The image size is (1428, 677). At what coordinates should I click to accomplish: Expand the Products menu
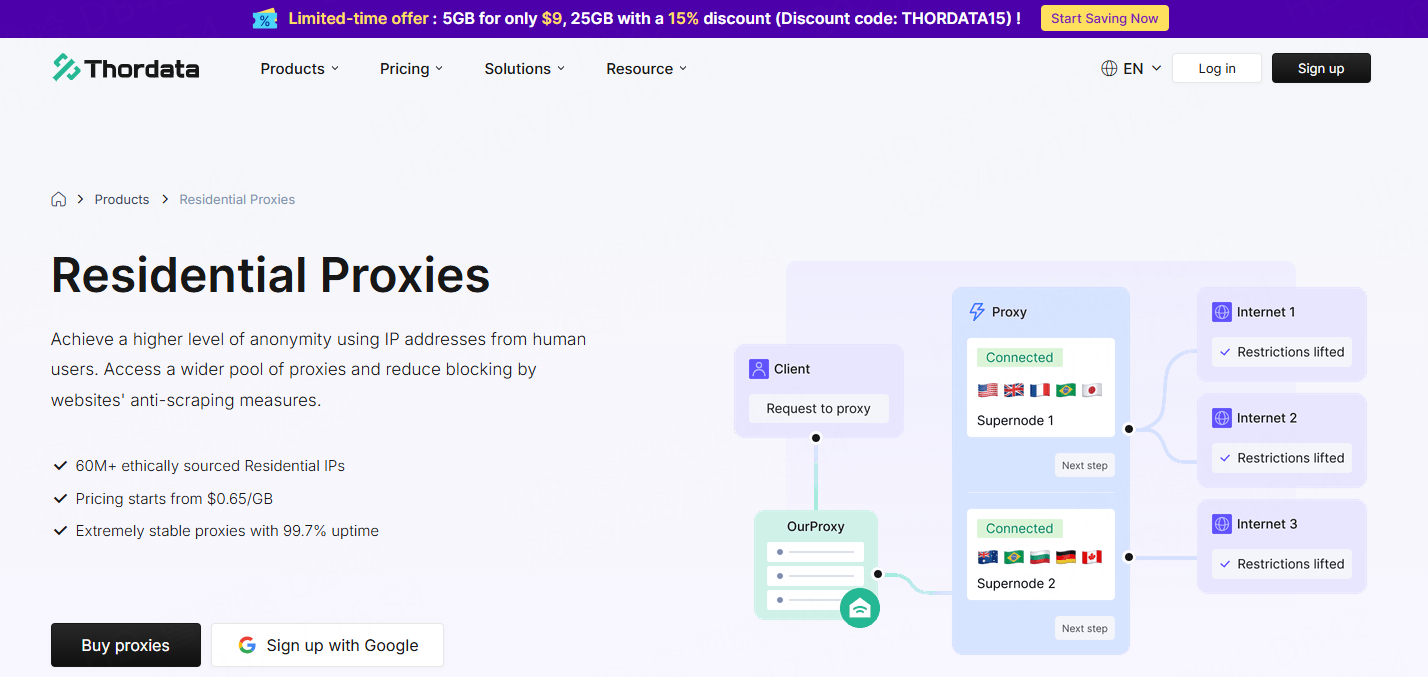[x=300, y=68]
